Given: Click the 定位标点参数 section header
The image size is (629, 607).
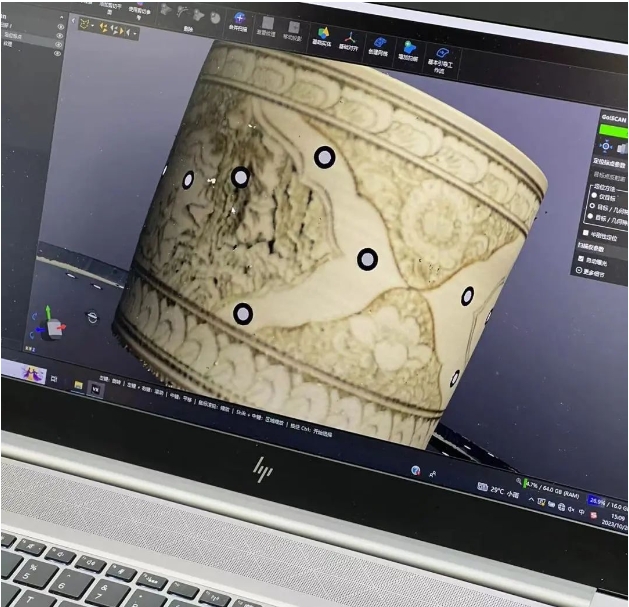Looking at the screenshot, I should pyautogui.click(x=609, y=162).
